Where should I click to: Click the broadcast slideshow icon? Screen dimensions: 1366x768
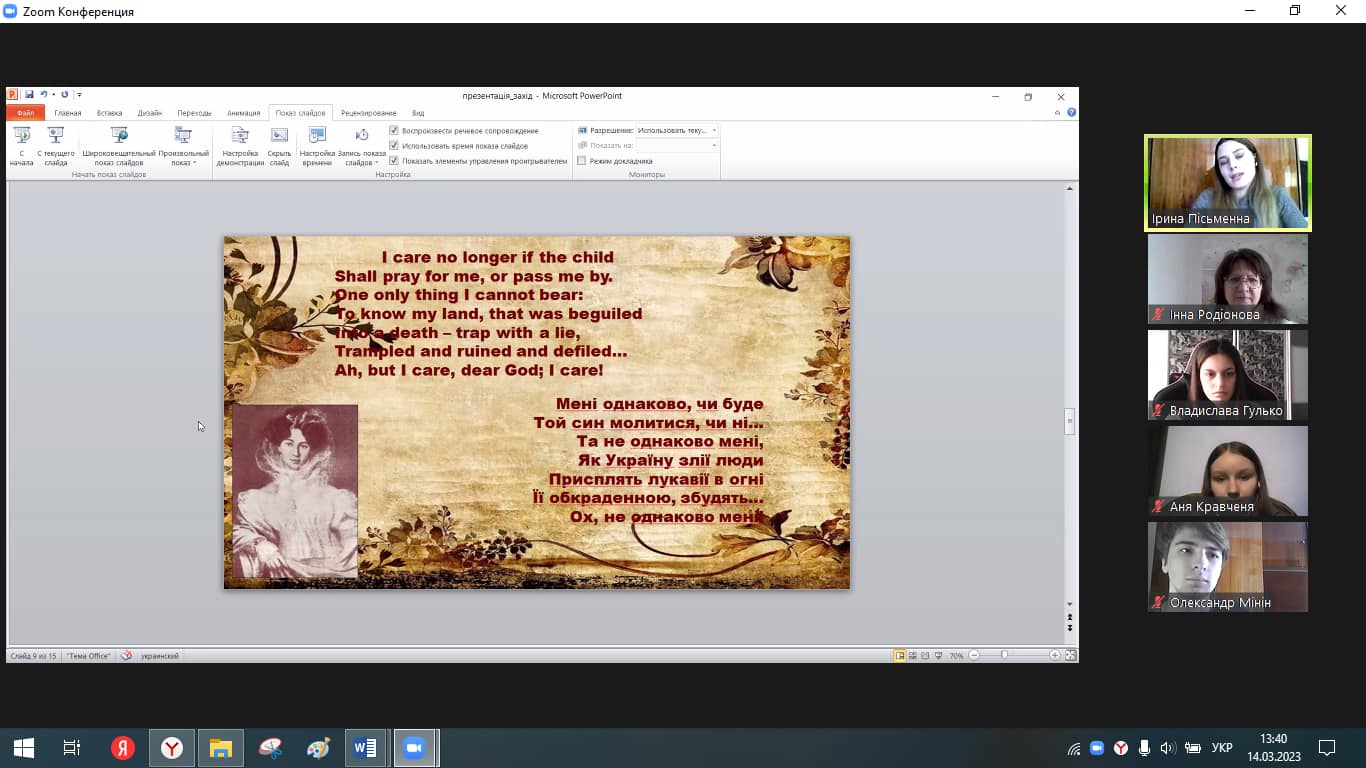point(119,135)
